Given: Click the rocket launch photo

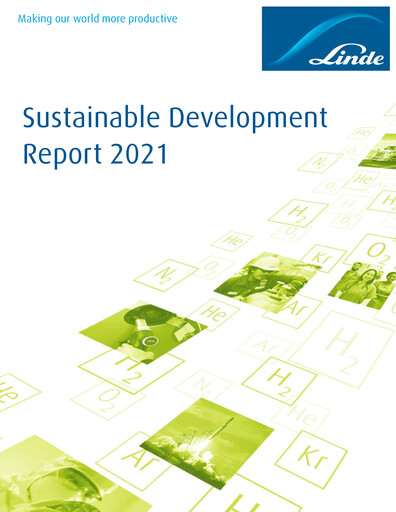Looking at the screenshot, I should [207, 443].
